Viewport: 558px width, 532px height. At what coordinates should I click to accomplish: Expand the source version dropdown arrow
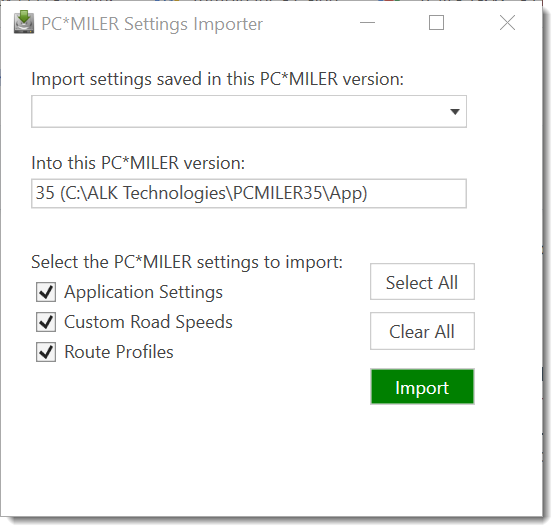tap(454, 112)
